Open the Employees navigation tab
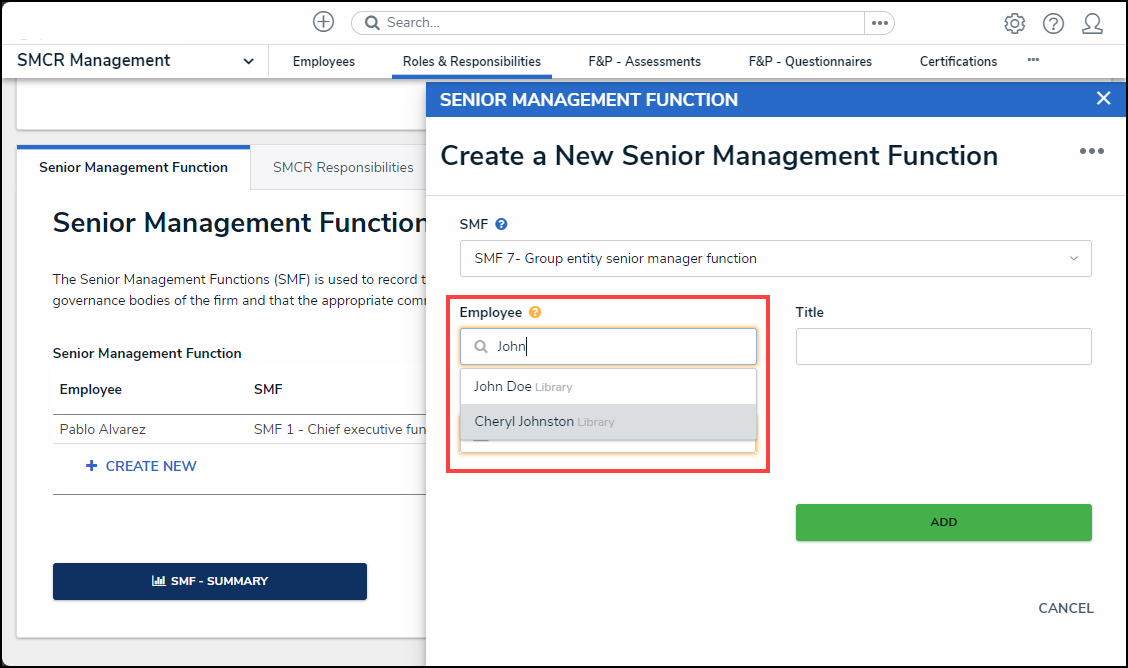1128x668 pixels. point(323,62)
